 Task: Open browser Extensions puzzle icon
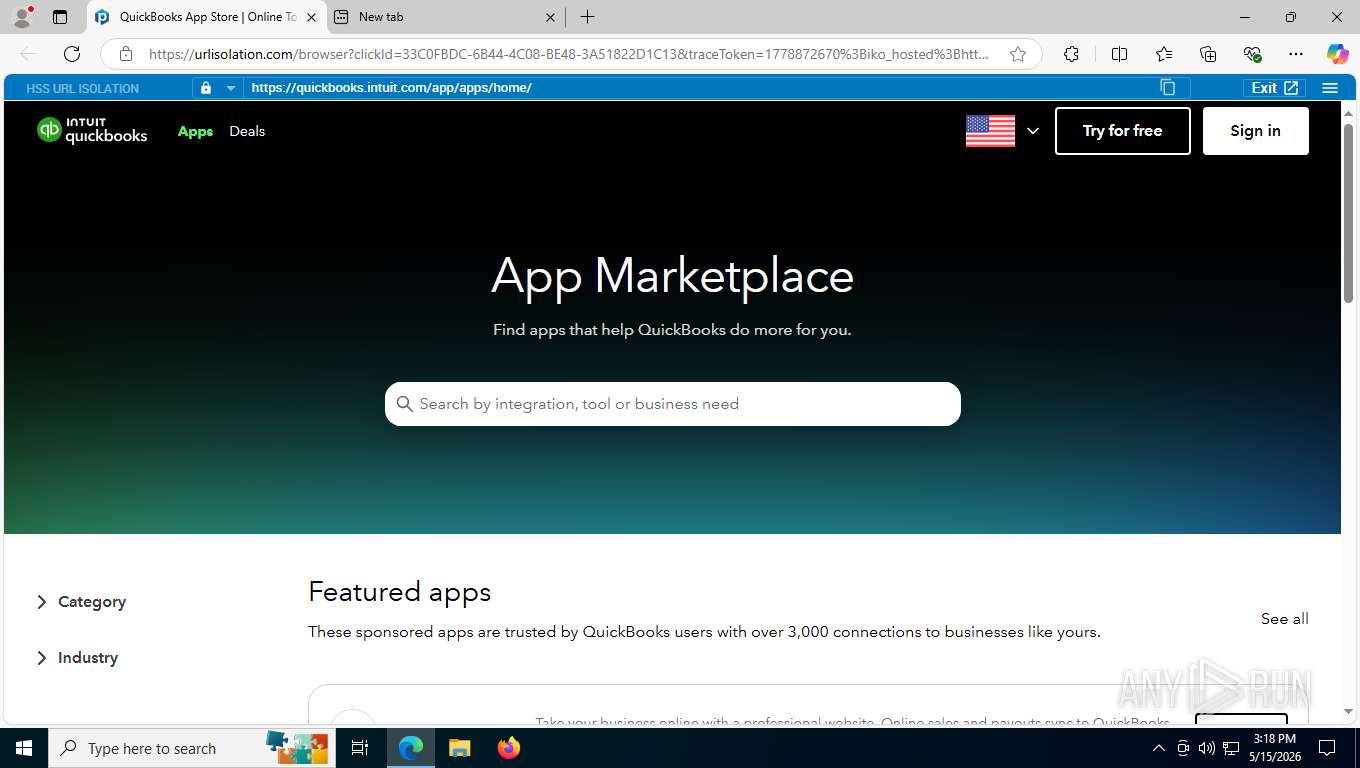pyautogui.click(x=1071, y=54)
